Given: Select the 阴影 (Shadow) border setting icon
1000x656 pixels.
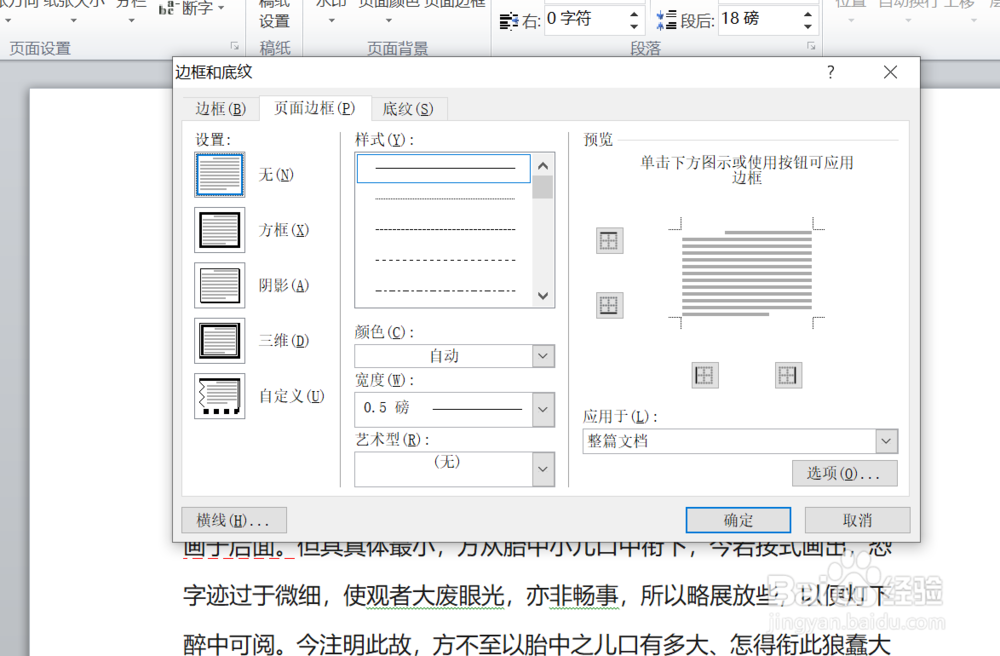Looking at the screenshot, I should 219,286.
